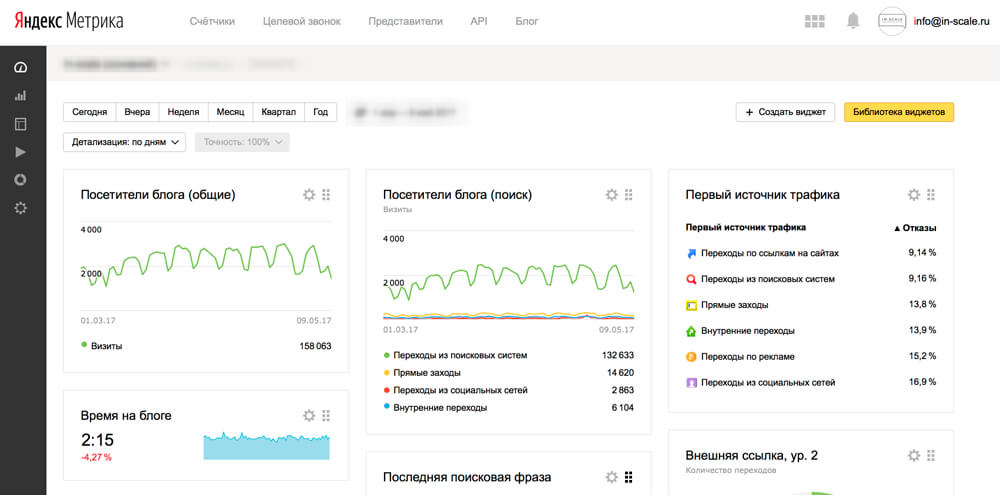Sort by the Отказы column header
This screenshot has width=1000, height=495.
[x=915, y=228]
